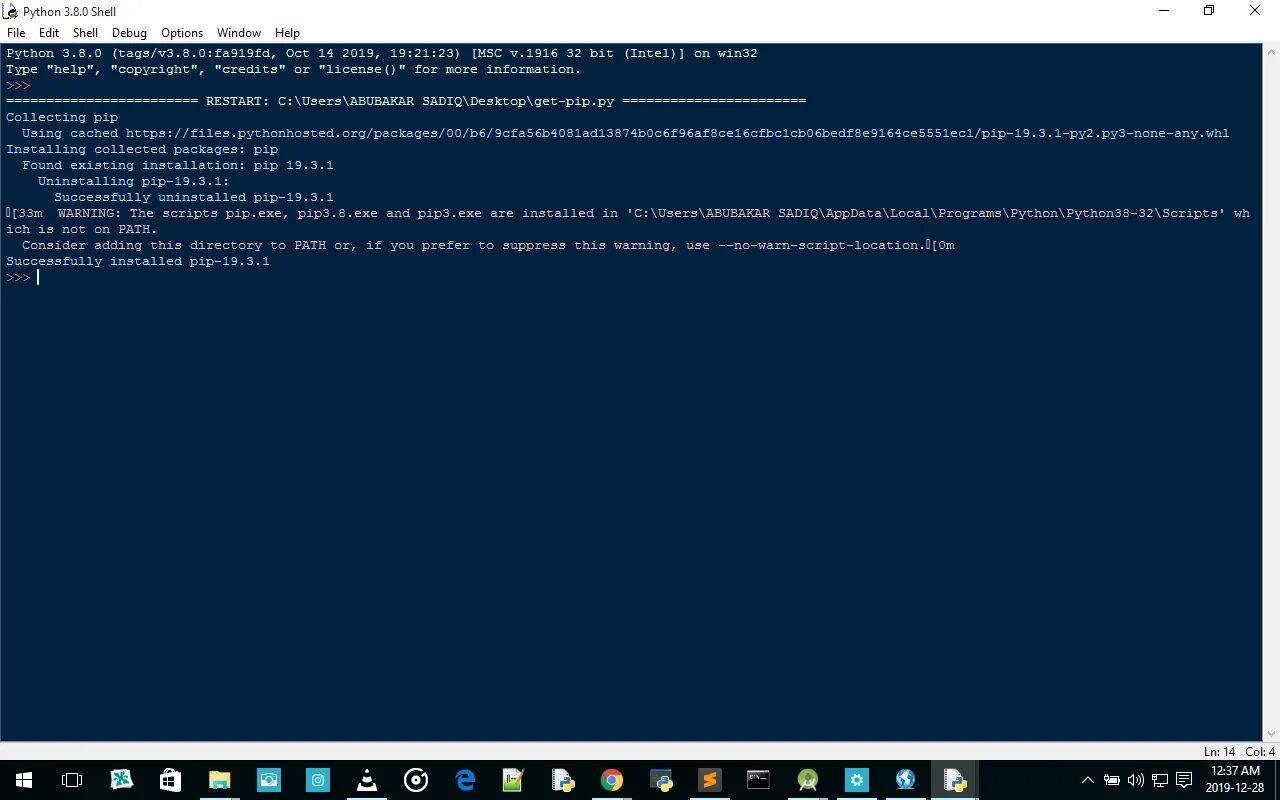Click the 'Col: 4' status bar indicator
The width and height of the screenshot is (1280, 800).
(1260, 751)
